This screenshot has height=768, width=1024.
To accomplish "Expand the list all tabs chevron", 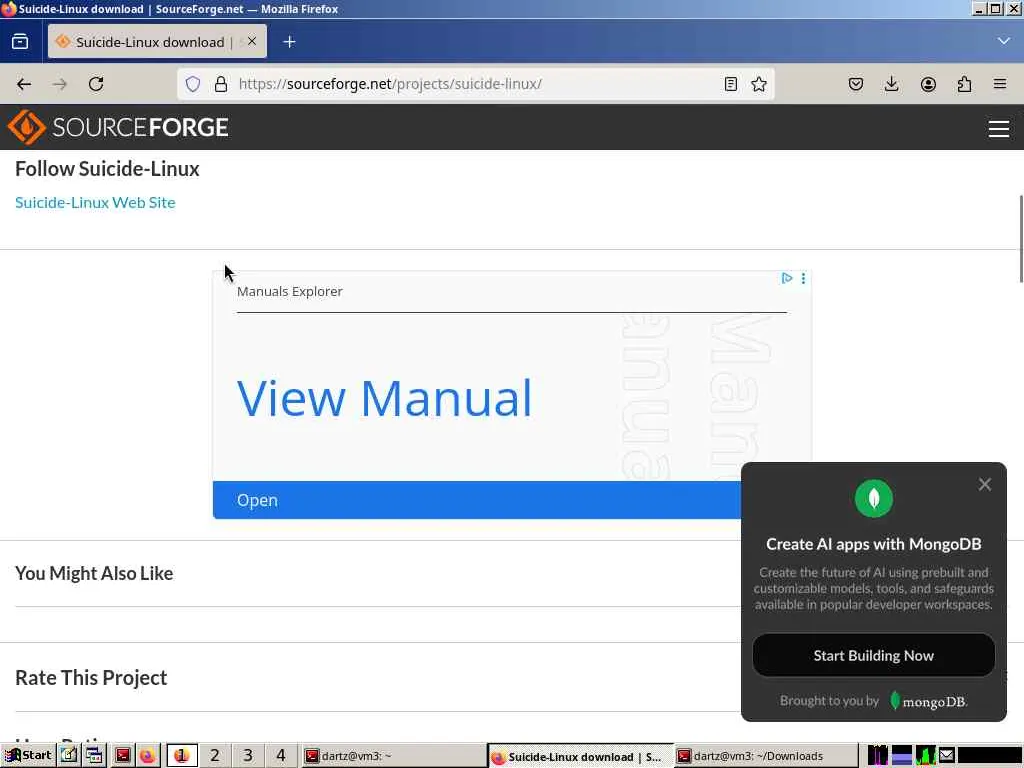I will pos(1004,41).
